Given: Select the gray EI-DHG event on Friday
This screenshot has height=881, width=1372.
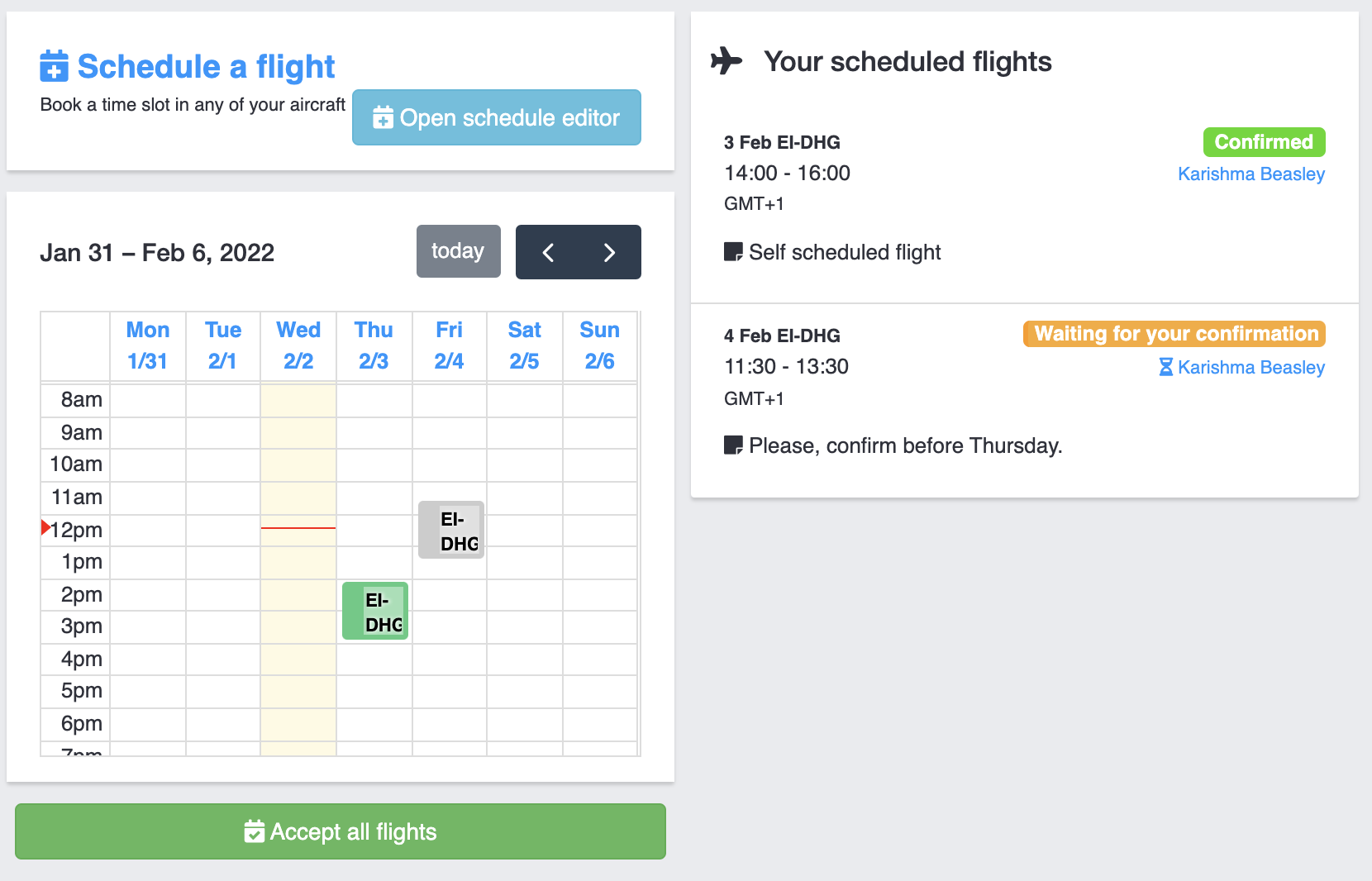Looking at the screenshot, I should coord(451,530).
